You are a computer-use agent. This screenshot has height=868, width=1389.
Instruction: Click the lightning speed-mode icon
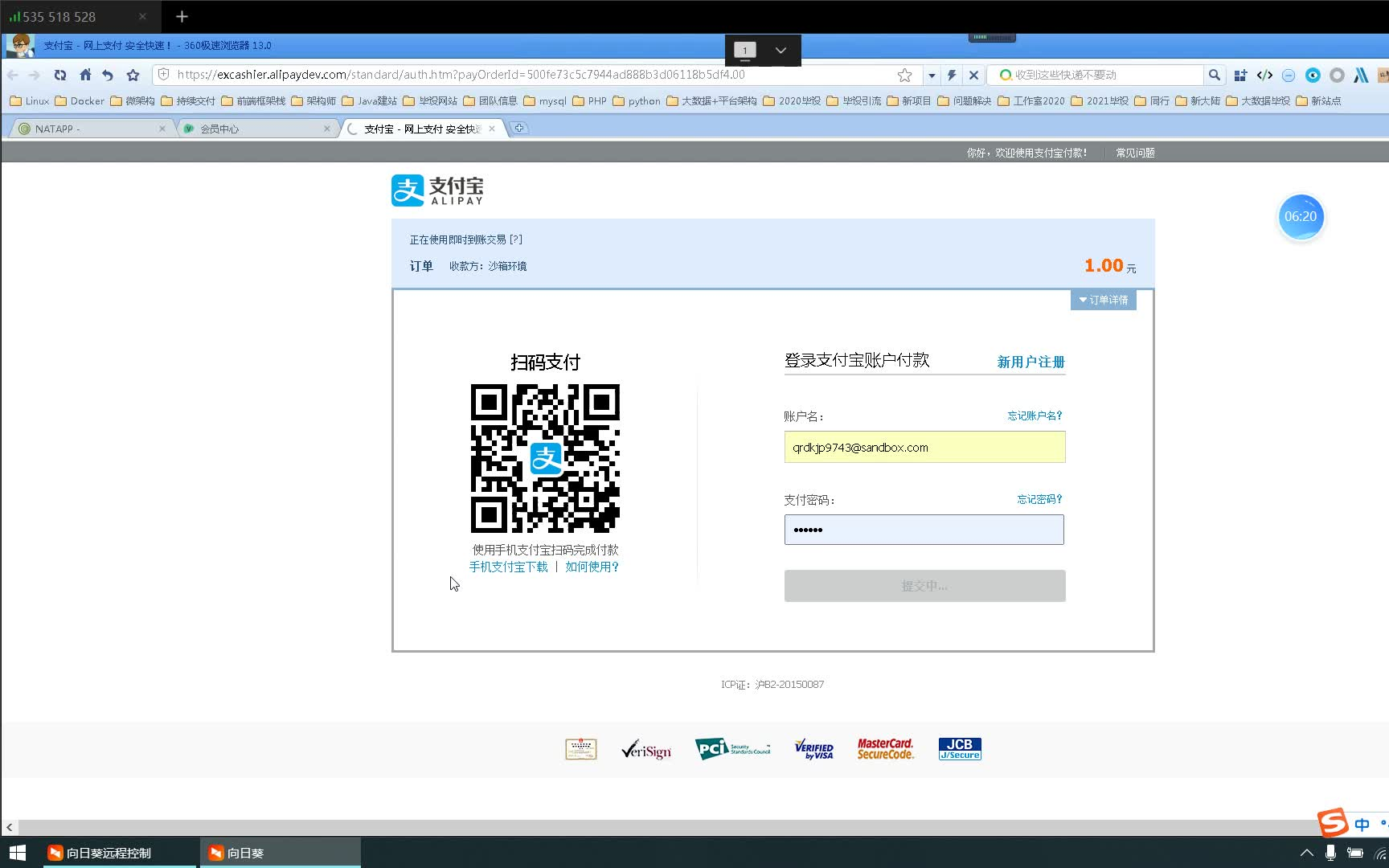(952, 75)
